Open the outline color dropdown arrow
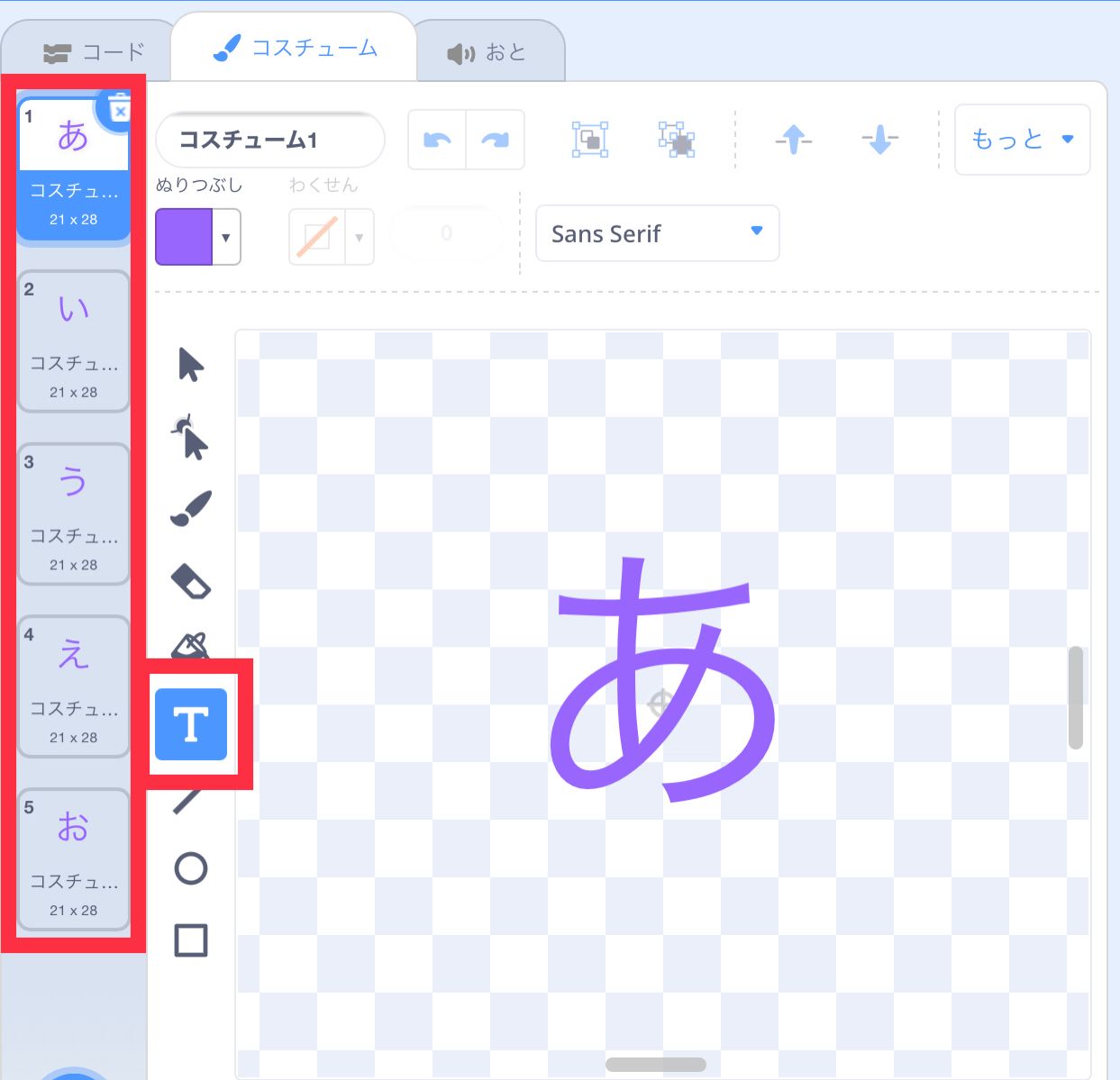Screen dimensions: 1120x1080 (360, 237)
